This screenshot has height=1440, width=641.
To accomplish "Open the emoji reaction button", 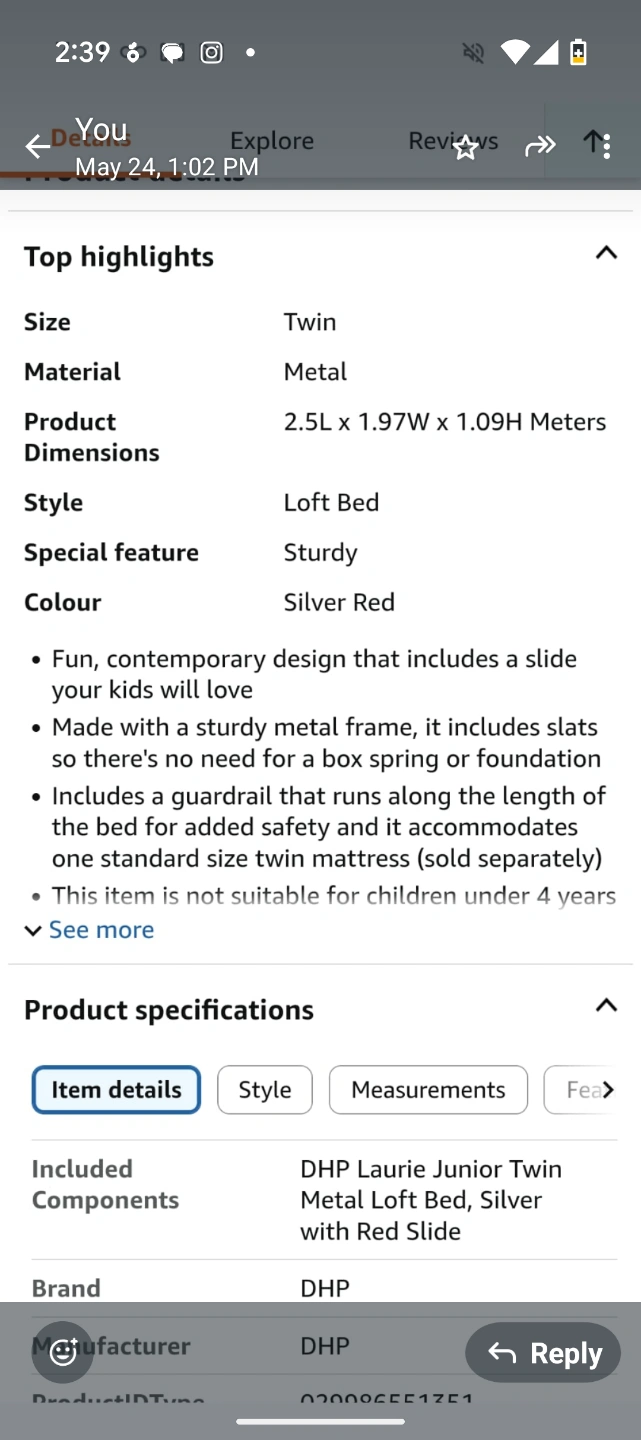I will tap(63, 1352).
